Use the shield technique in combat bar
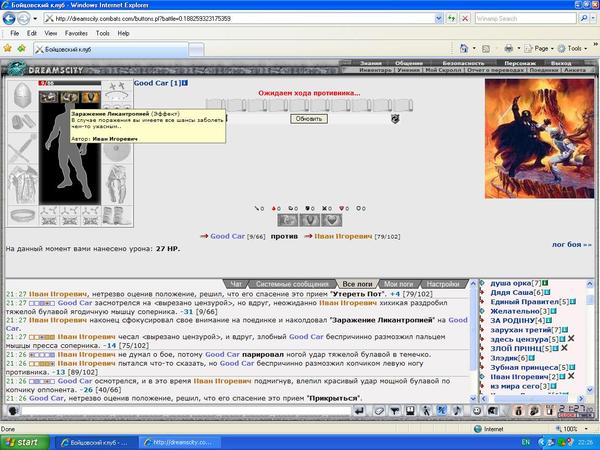Image resolution: width=600 pixels, height=450 pixels. coord(310,220)
